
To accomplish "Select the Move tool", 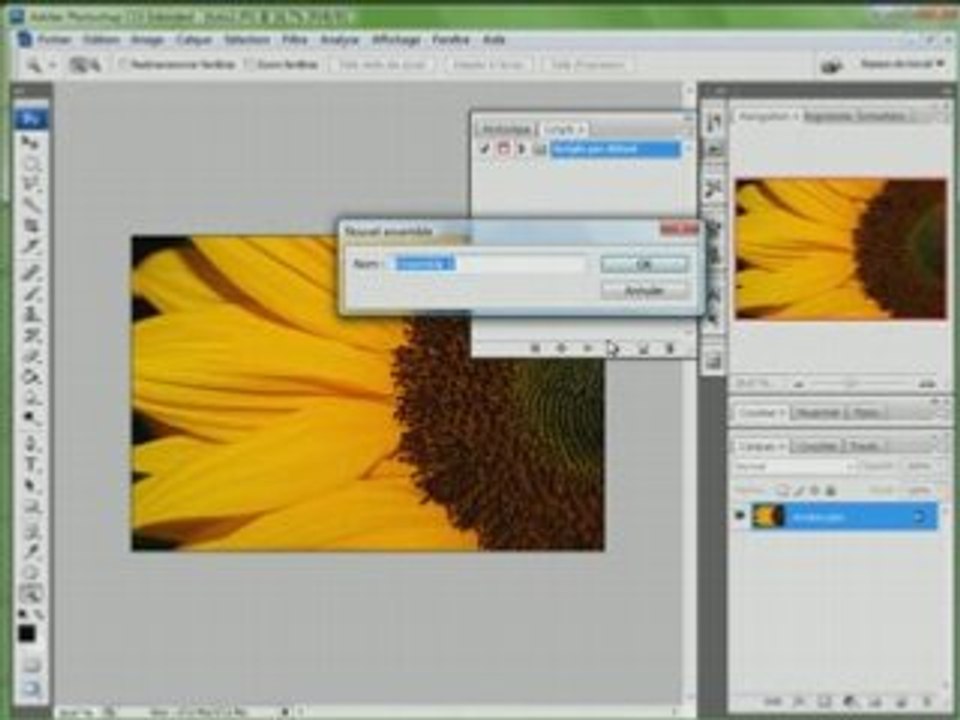I will coord(29,143).
